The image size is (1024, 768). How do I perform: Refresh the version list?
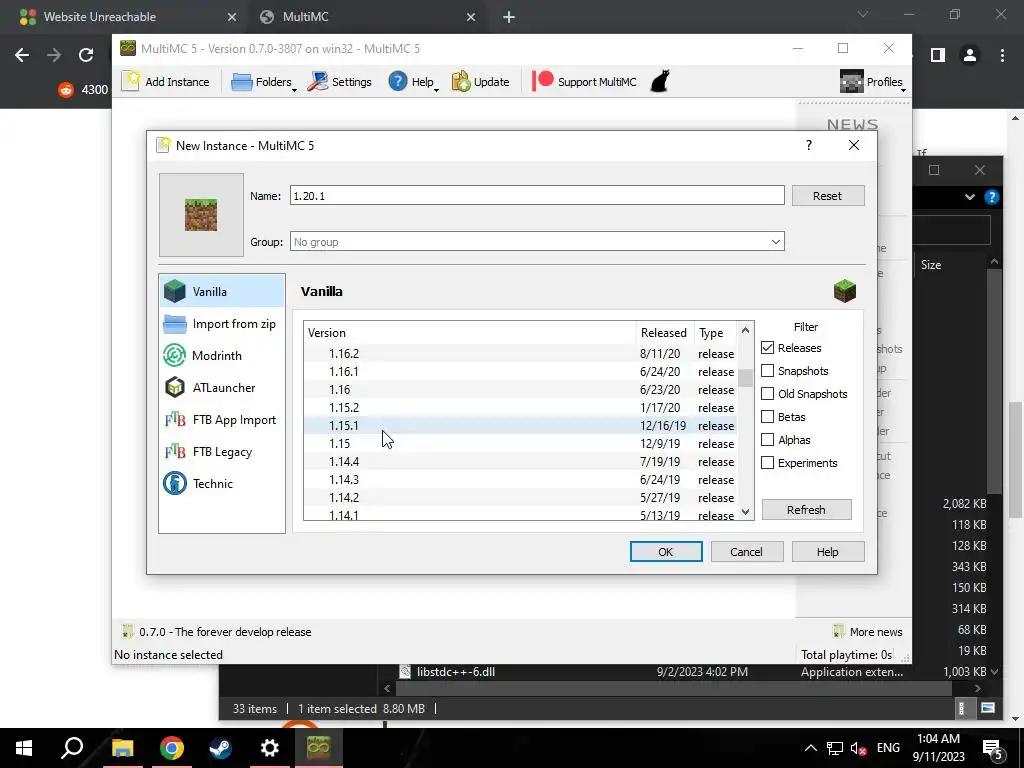tap(807, 509)
